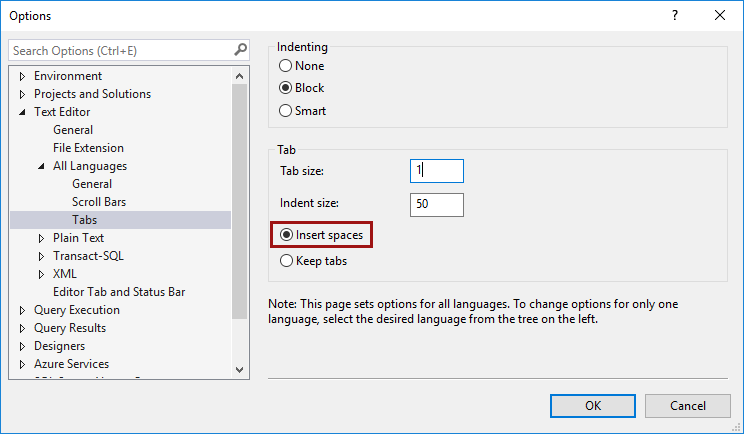Expand the Transact-SQL node
744x434 pixels.
coord(41,256)
